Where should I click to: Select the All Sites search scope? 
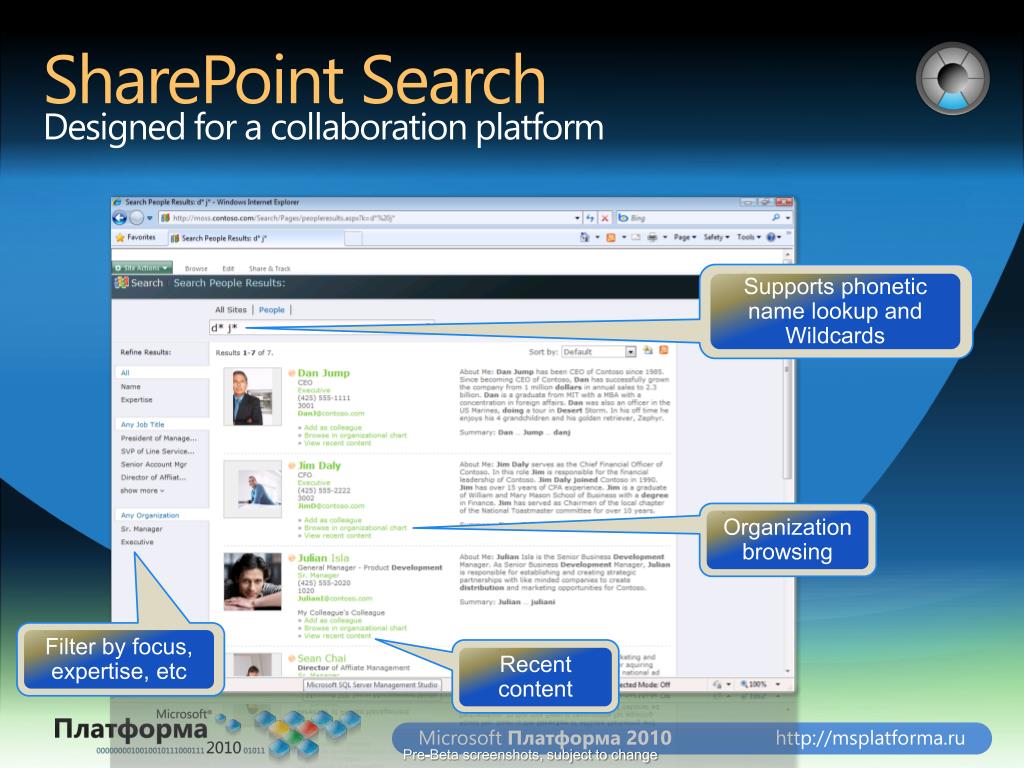click(231, 310)
